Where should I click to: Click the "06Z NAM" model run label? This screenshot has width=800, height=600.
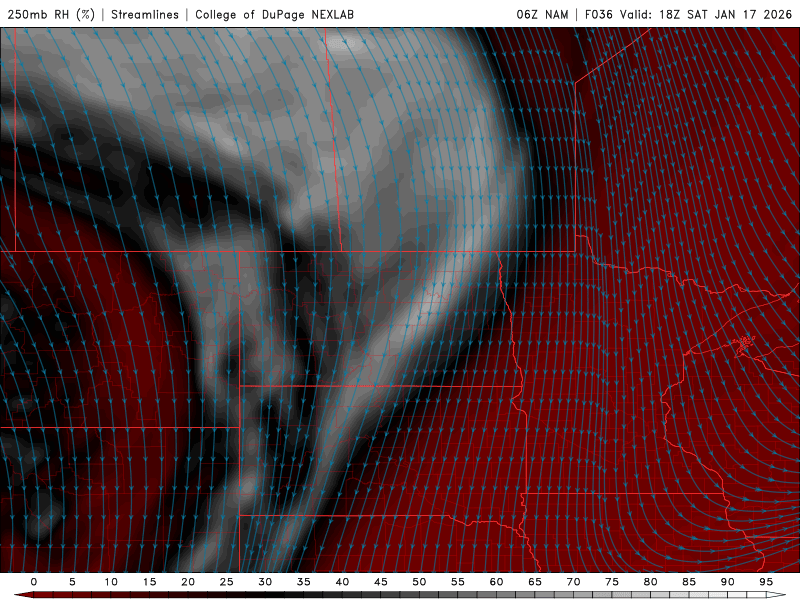[543, 14]
